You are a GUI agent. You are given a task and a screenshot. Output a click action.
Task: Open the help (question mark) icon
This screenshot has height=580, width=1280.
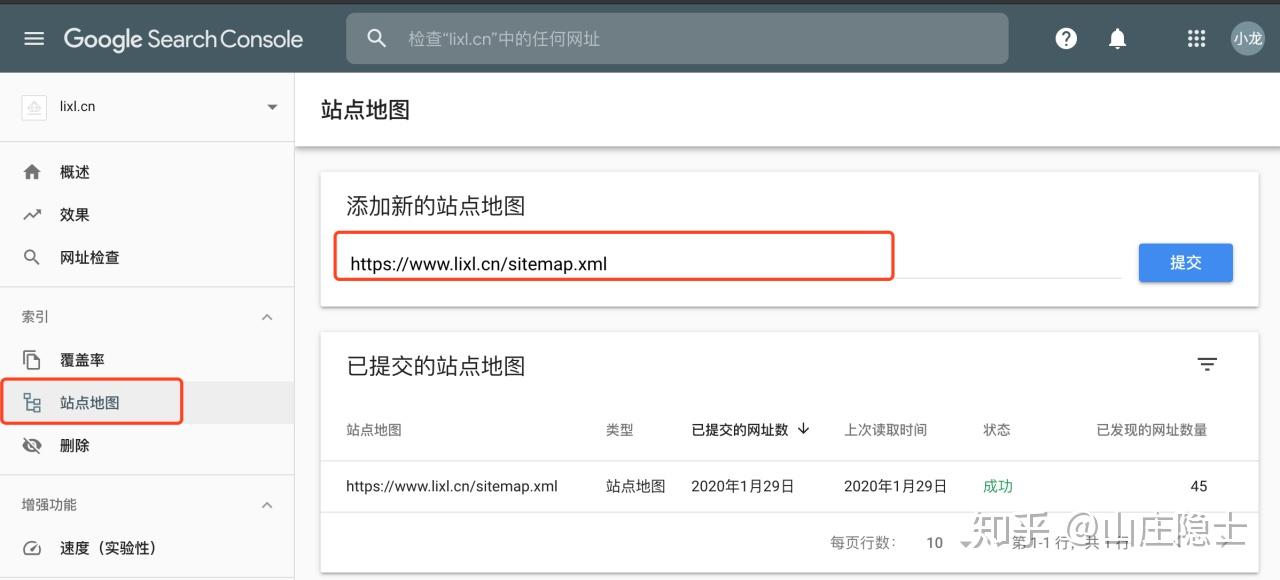pyautogui.click(x=1065, y=38)
